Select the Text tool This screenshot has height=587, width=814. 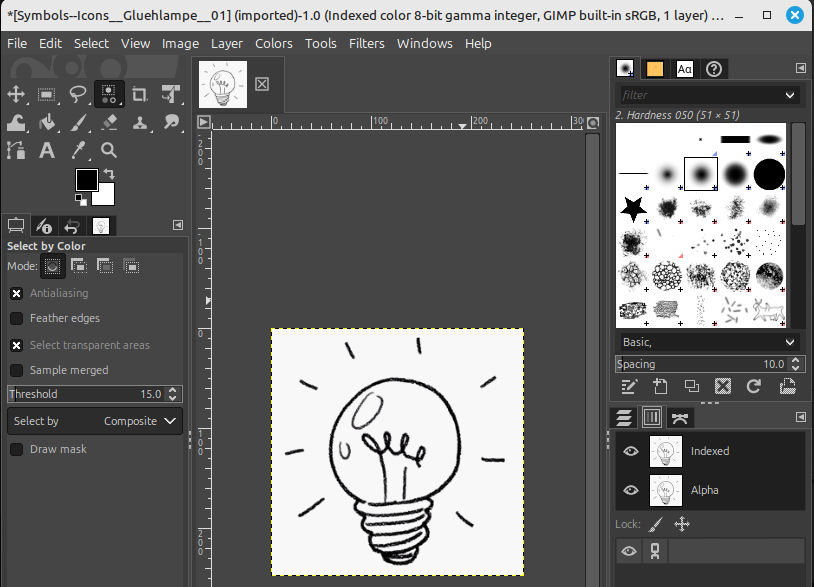coord(47,150)
